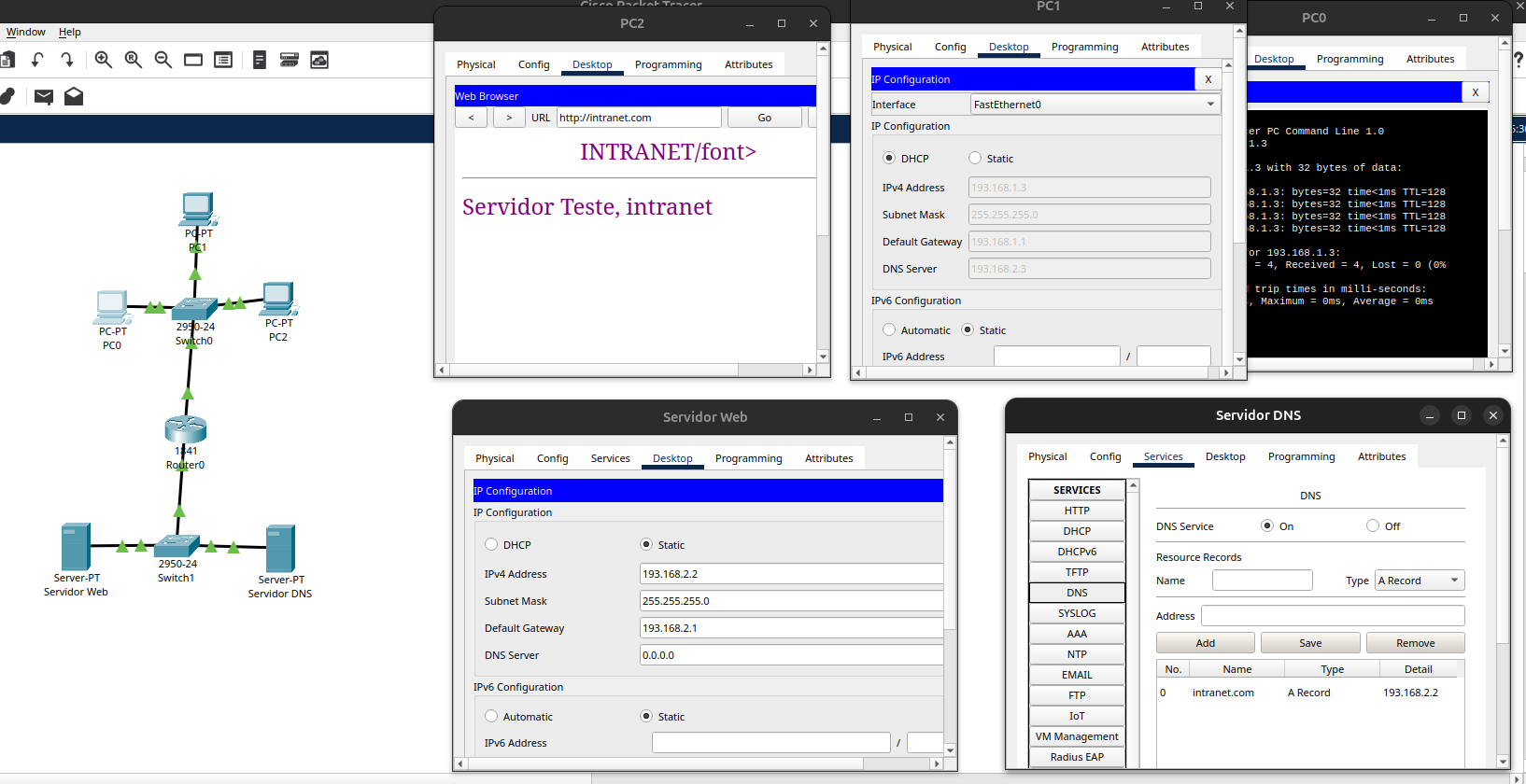Screen dimensions: 1526x784
Task: Select the Servidor DNS server icon
Action: [280, 549]
